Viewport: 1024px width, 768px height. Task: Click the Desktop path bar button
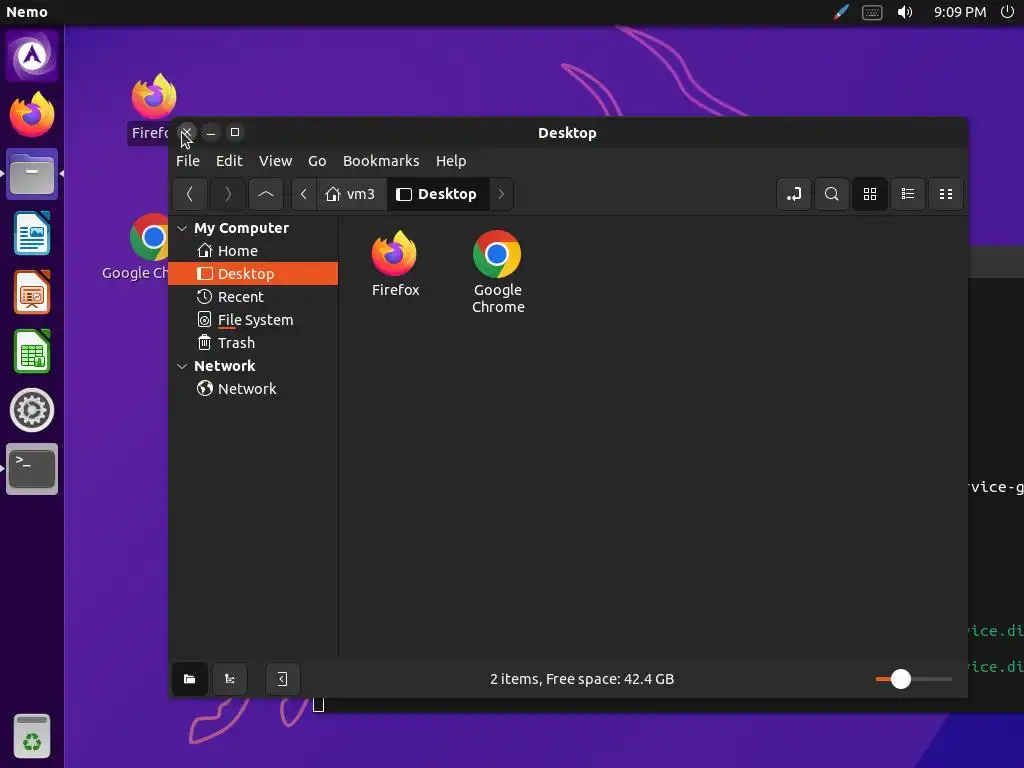tap(438, 194)
